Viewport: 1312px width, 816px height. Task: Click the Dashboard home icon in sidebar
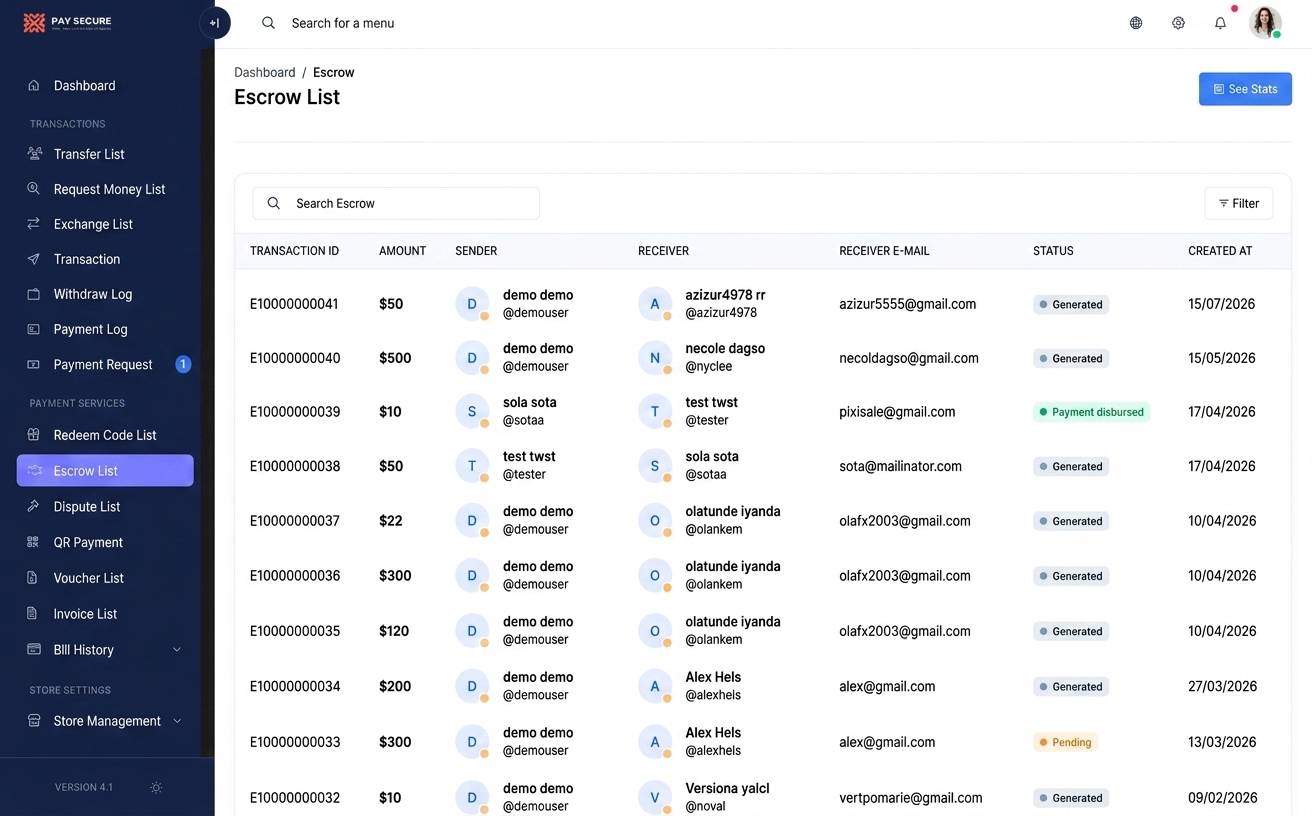(x=34, y=86)
